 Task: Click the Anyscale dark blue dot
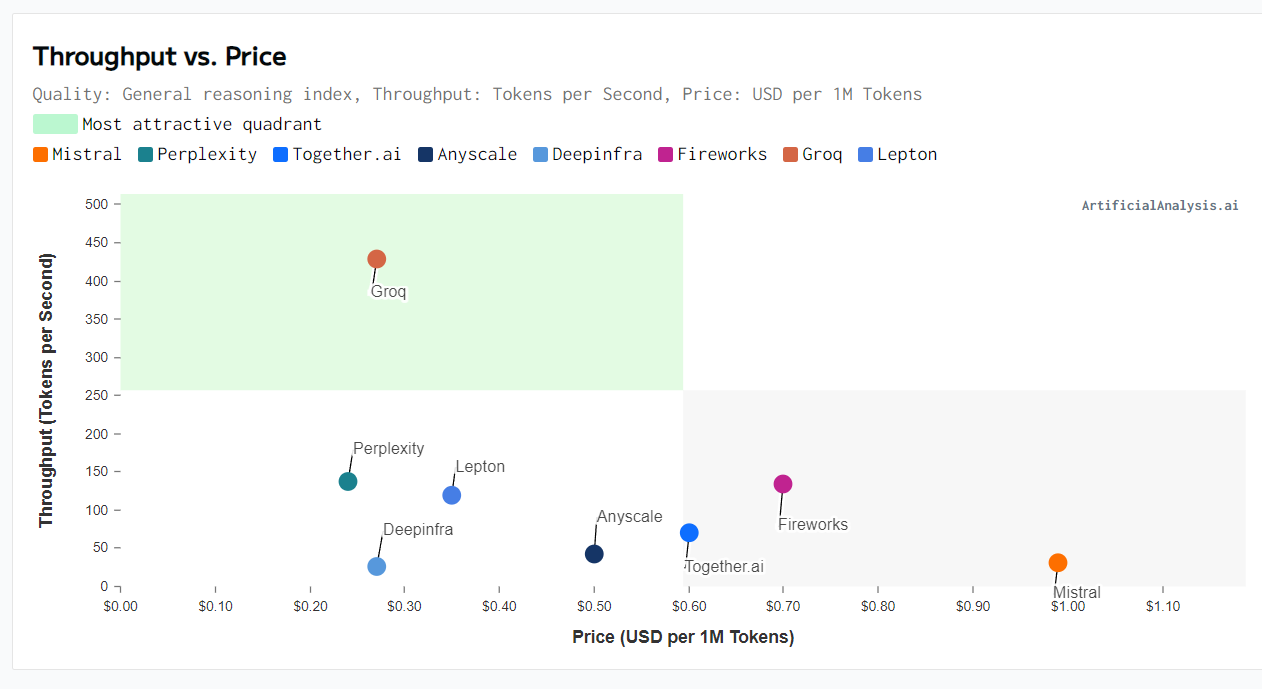pos(594,554)
